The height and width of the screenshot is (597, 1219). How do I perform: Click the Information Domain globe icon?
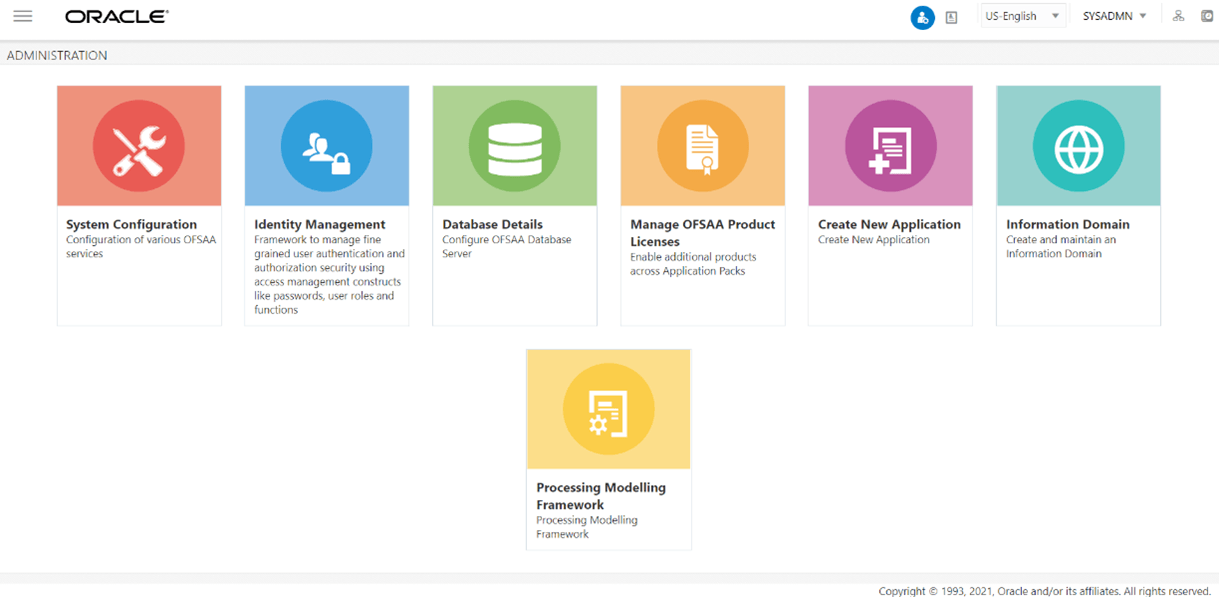pos(1078,145)
